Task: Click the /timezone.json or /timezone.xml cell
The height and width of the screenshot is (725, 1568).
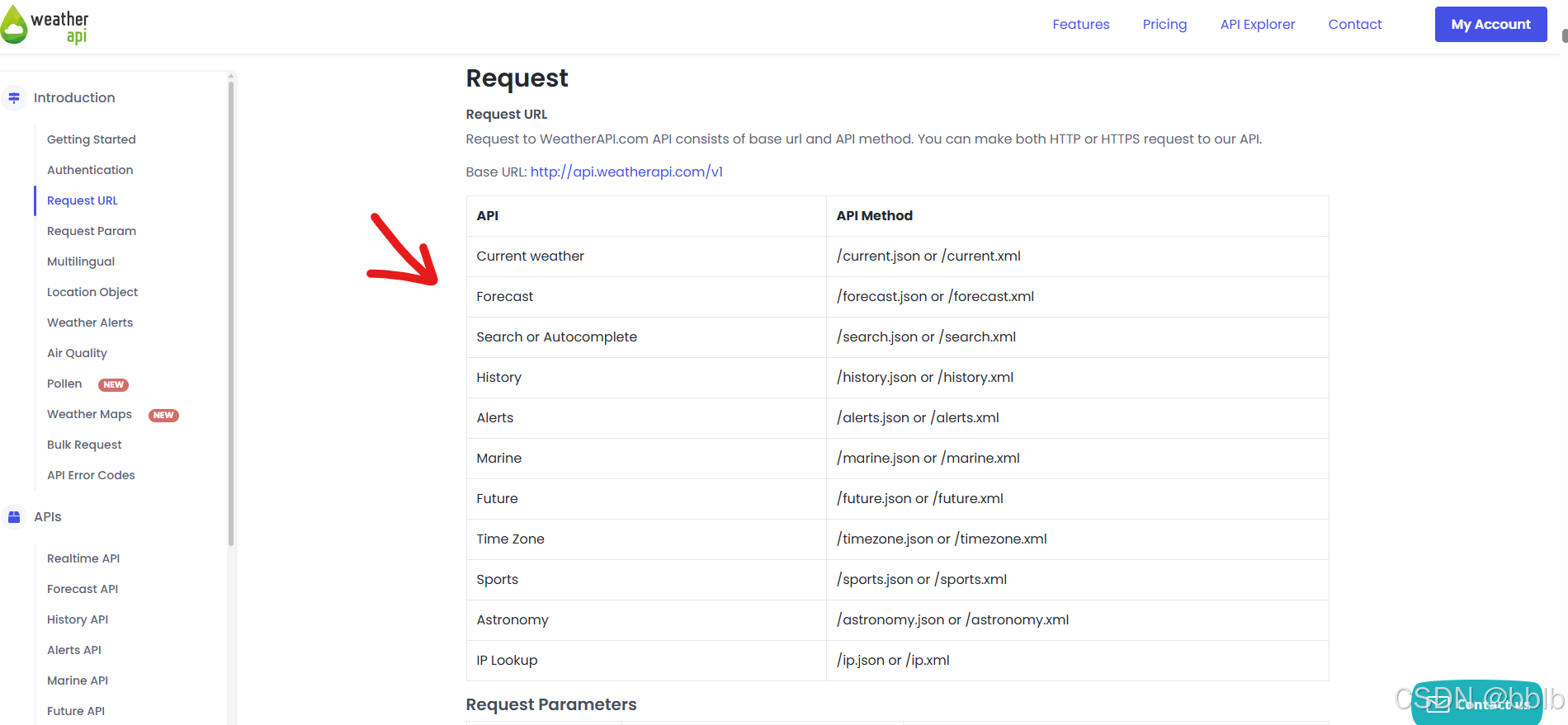Action: point(1077,539)
